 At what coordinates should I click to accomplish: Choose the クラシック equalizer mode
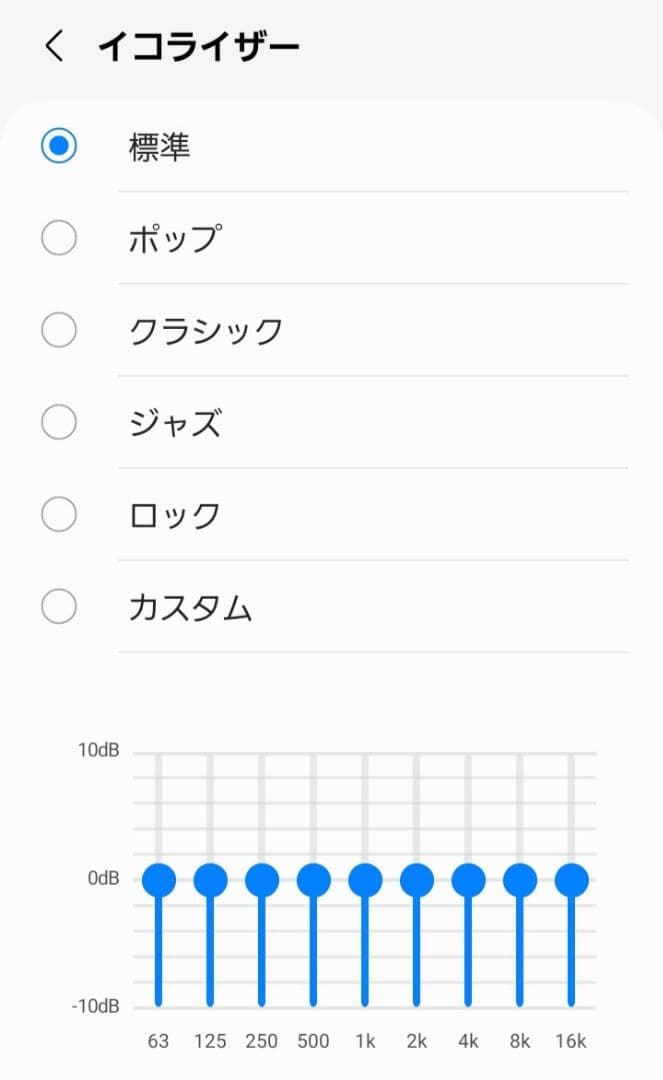[x=59, y=330]
